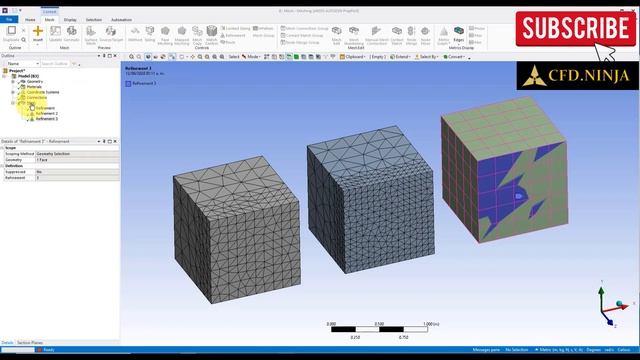Viewport: 640px width, 360px height.
Task: Open the Extend dropdown
Action: (400, 57)
